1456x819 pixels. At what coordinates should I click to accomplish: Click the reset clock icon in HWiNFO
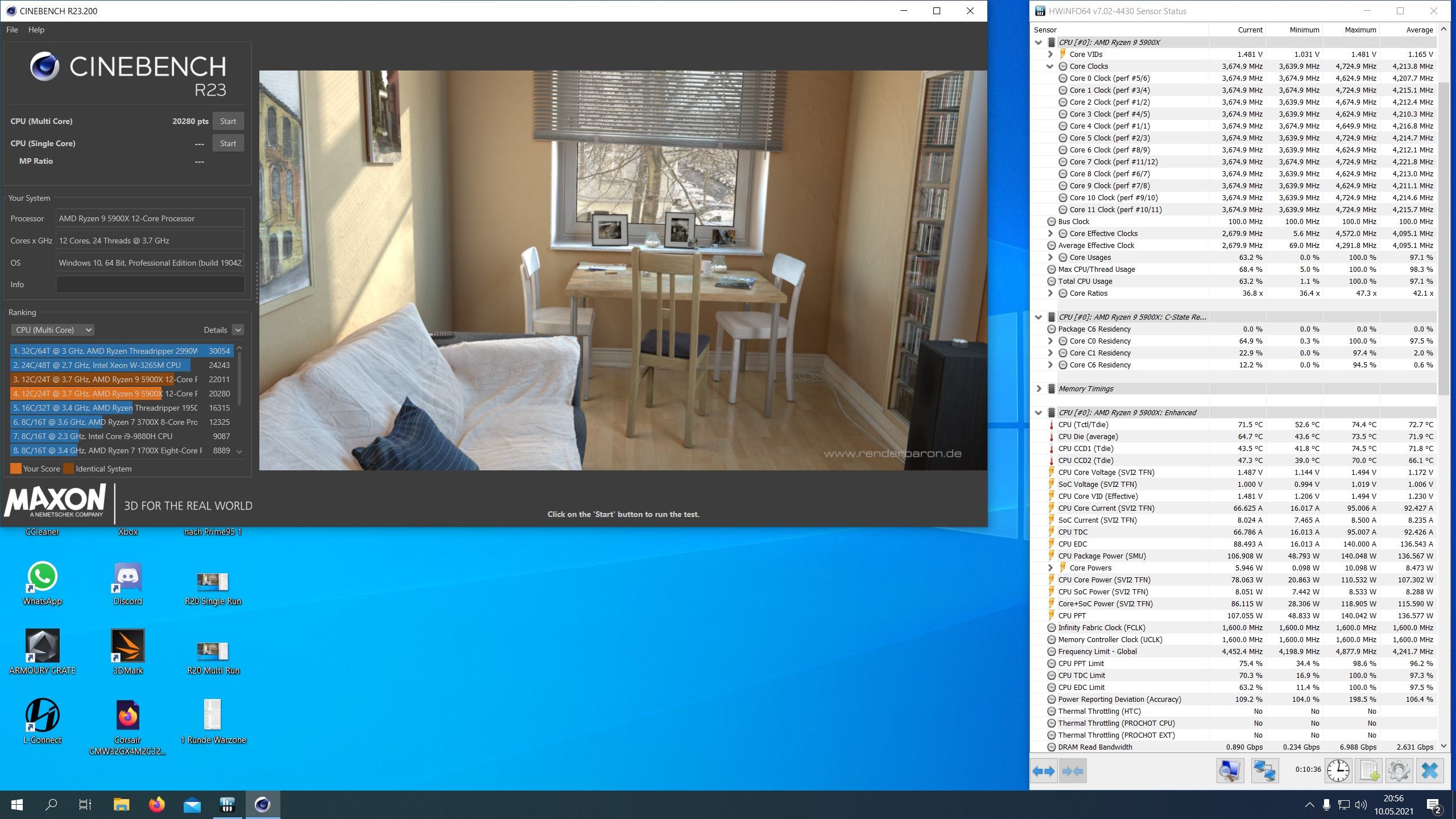pos(1338,771)
